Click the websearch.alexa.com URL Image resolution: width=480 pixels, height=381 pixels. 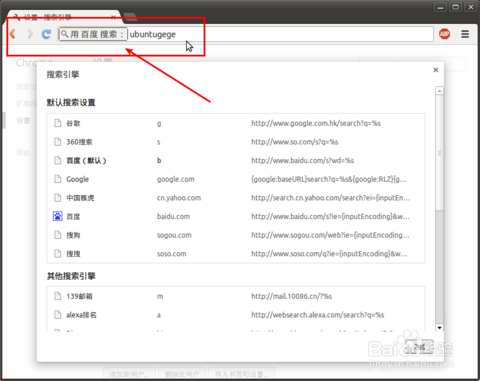click(x=318, y=315)
